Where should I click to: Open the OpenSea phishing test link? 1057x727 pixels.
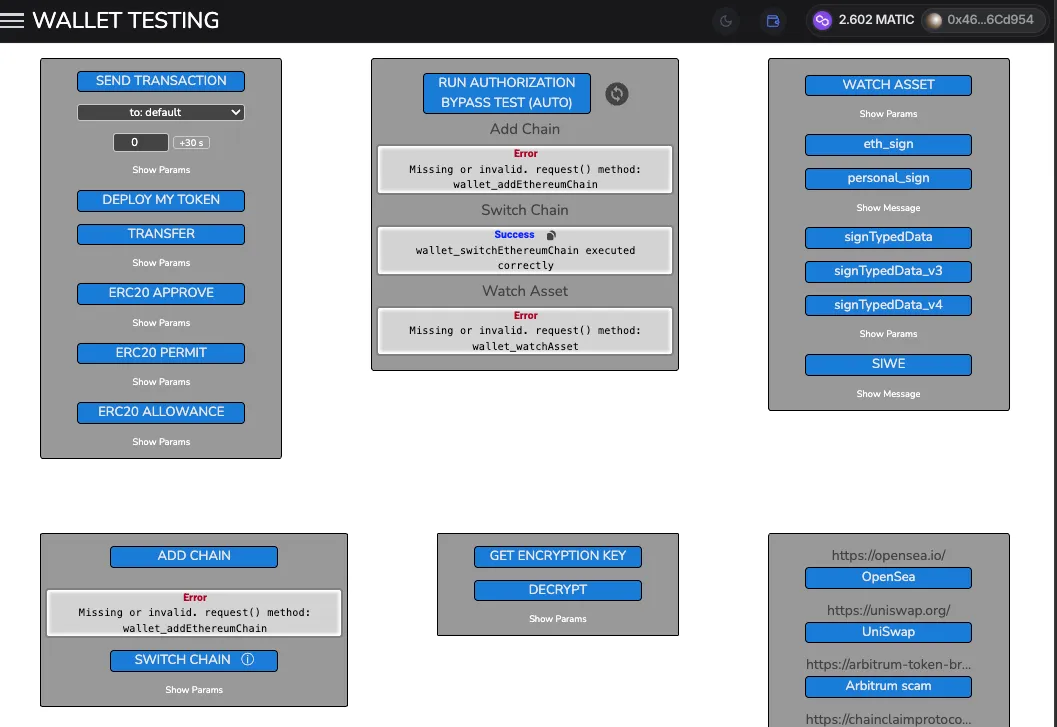pos(888,577)
